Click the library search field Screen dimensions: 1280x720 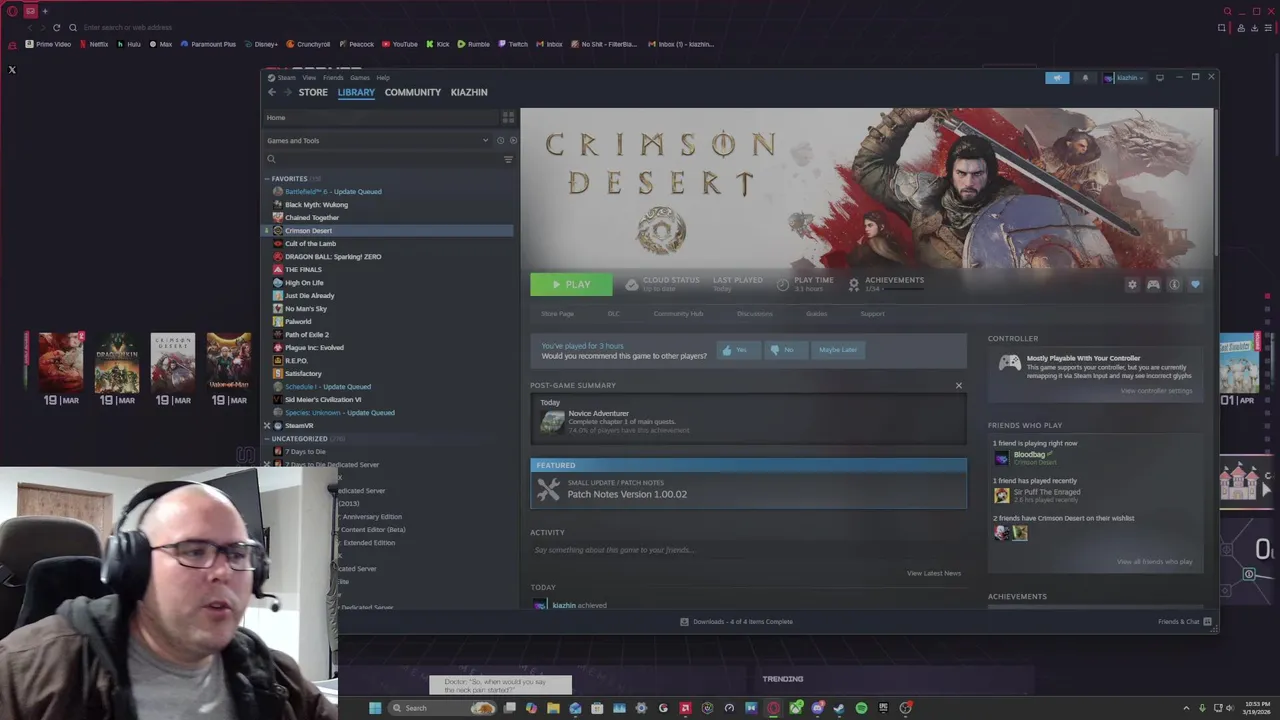pos(385,159)
